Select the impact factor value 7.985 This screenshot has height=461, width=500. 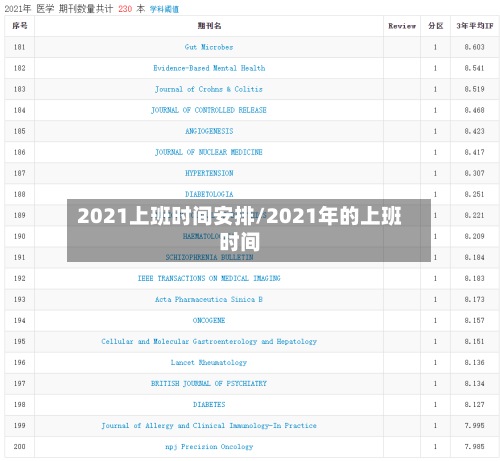tap(474, 446)
